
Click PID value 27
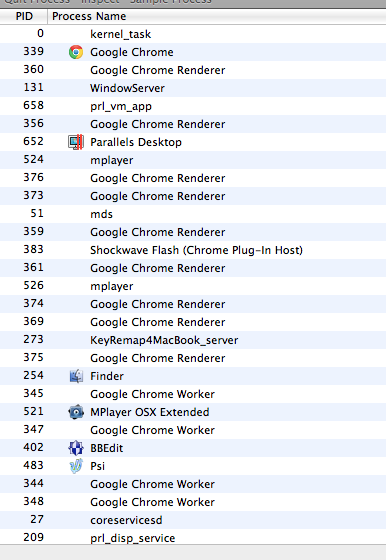(x=37, y=519)
